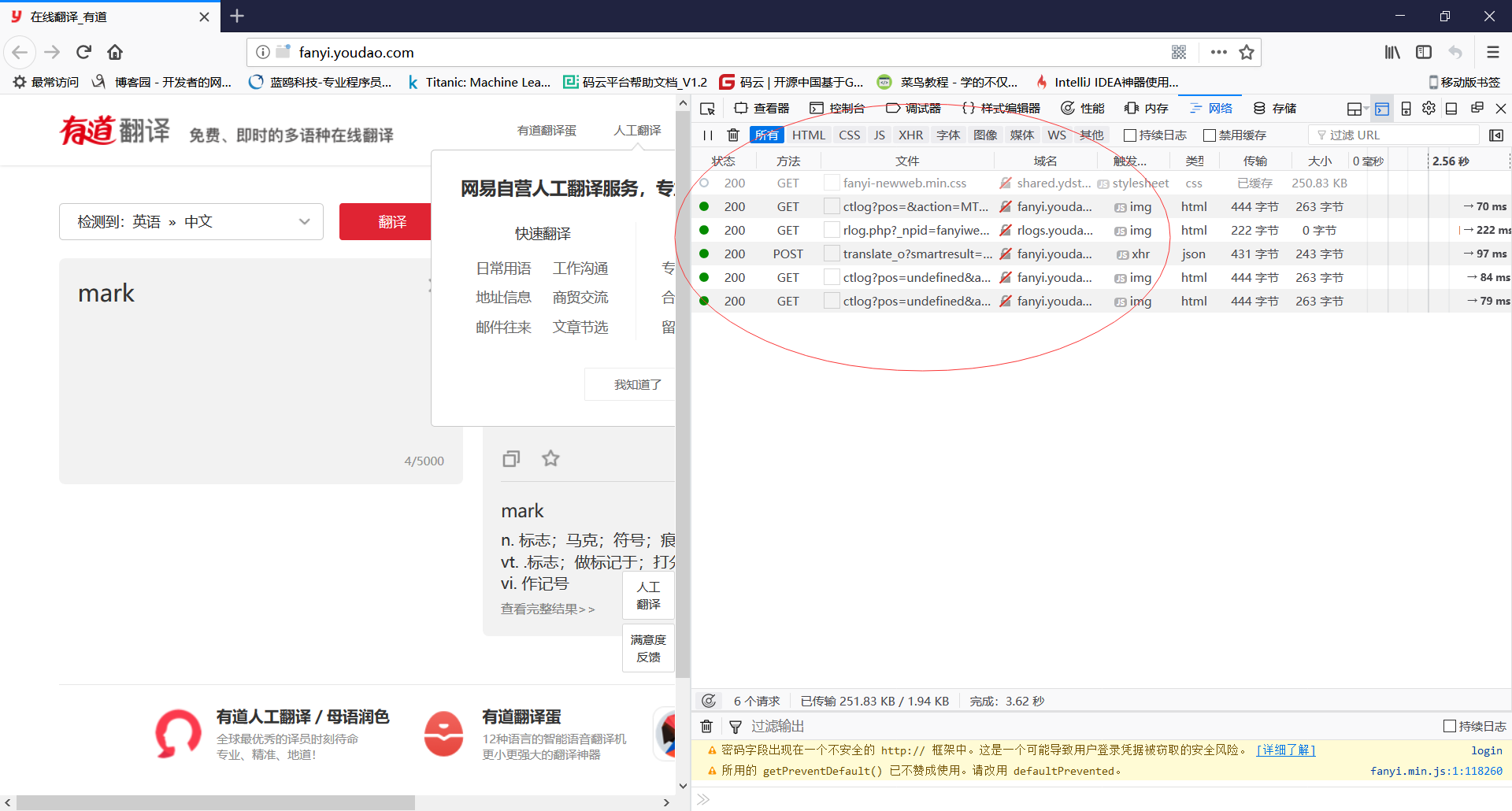Pause network recording in devtools

708,135
